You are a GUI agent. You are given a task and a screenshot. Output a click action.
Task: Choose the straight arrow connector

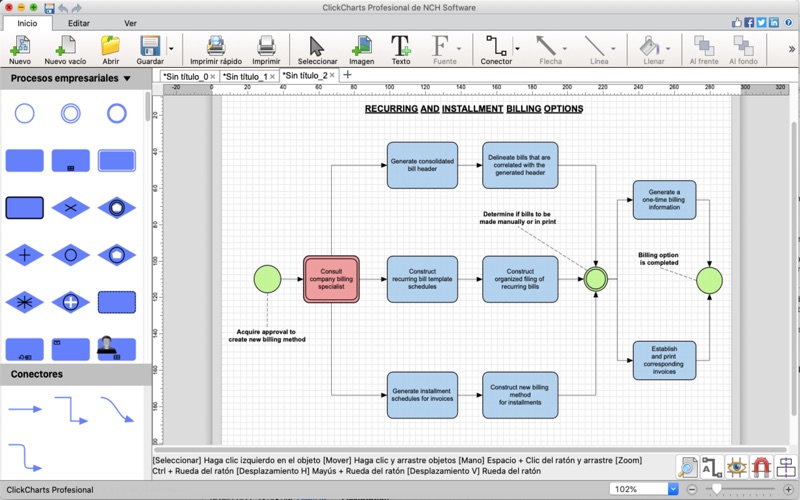pos(25,409)
